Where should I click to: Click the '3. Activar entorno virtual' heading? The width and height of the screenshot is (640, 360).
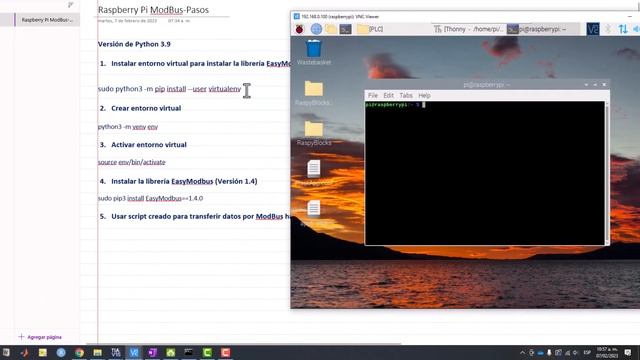(143, 144)
